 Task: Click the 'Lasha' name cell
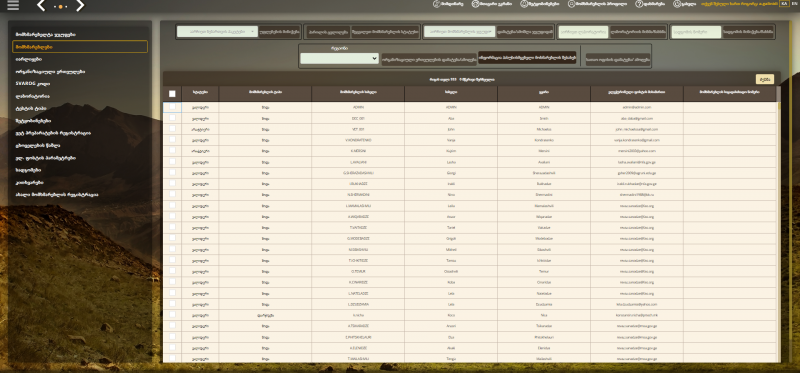(x=451, y=162)
